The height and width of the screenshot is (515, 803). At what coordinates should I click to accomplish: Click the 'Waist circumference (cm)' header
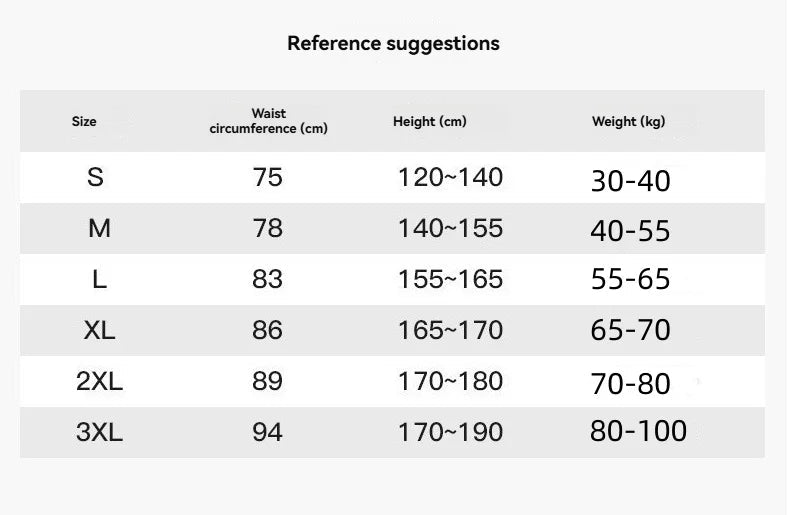pyautogui.click(x=268, y=121)
